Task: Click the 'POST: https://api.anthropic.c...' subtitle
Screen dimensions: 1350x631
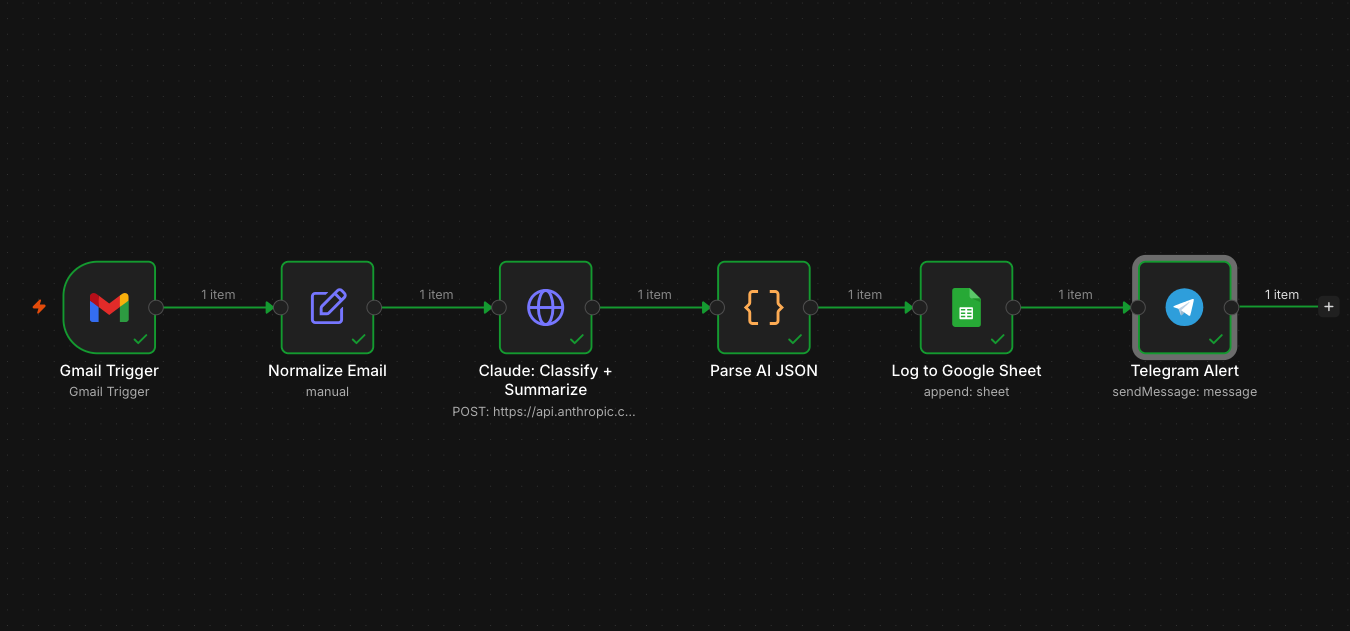Action: tap(544, 411)
